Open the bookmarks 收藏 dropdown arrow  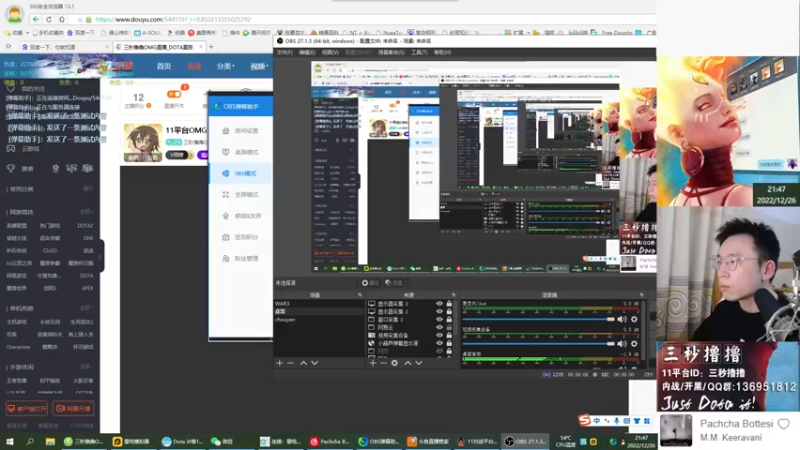coord(27,33)
